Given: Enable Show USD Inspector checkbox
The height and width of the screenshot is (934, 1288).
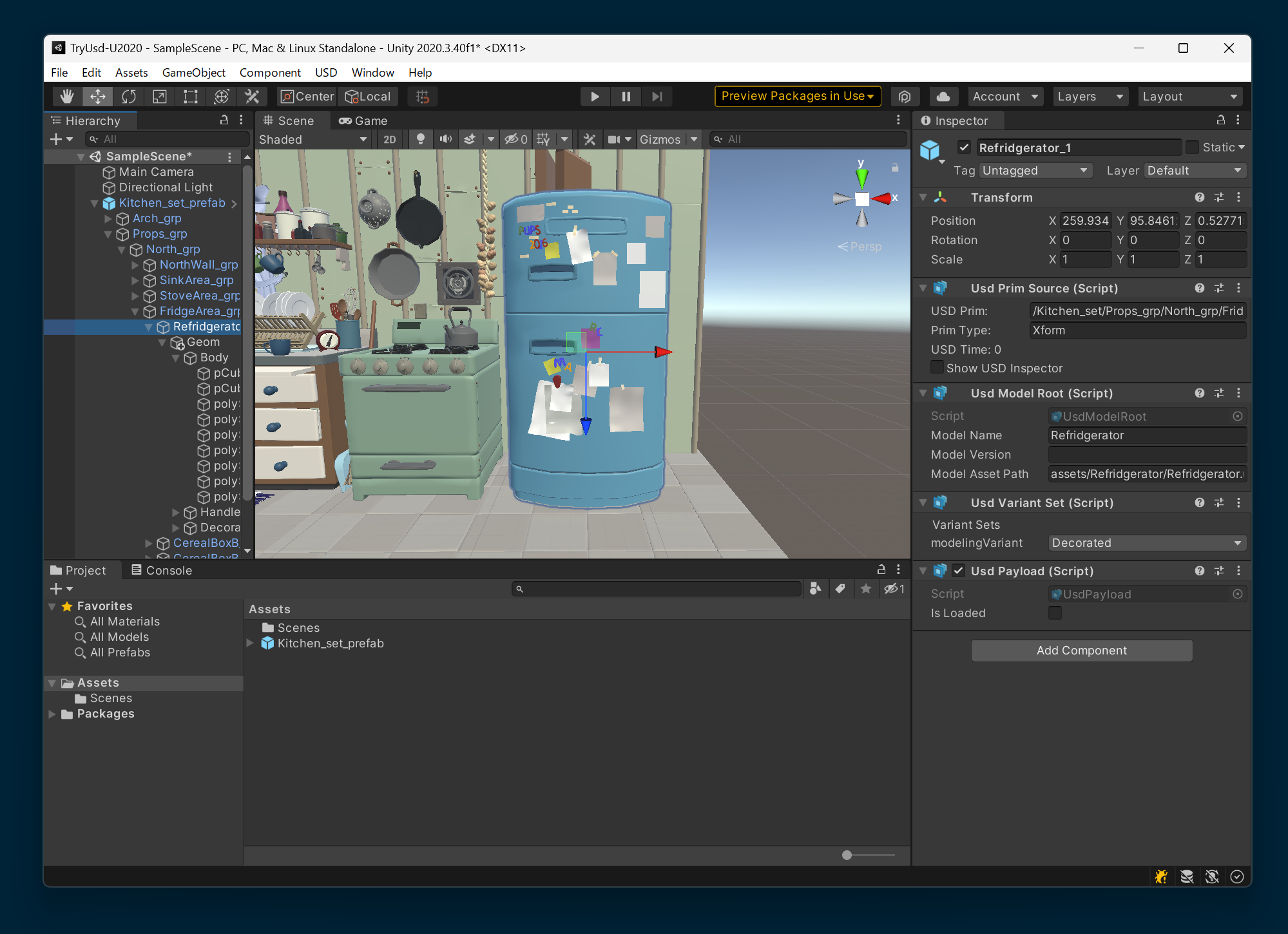Looking at the screenshot, I should point(937,368).
